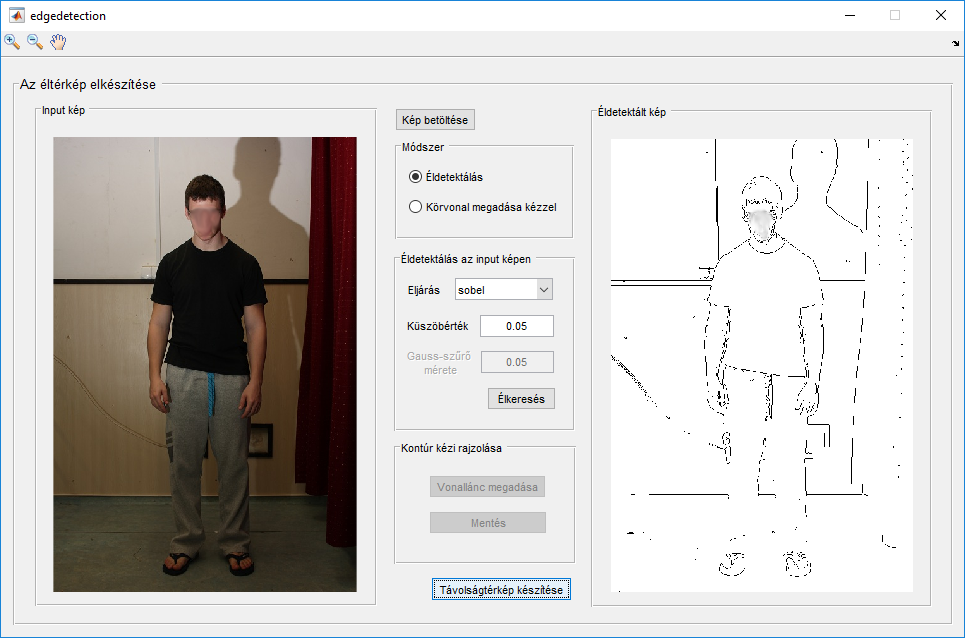Select the Zoom In magnifier tool

click(x=12, y=42)
